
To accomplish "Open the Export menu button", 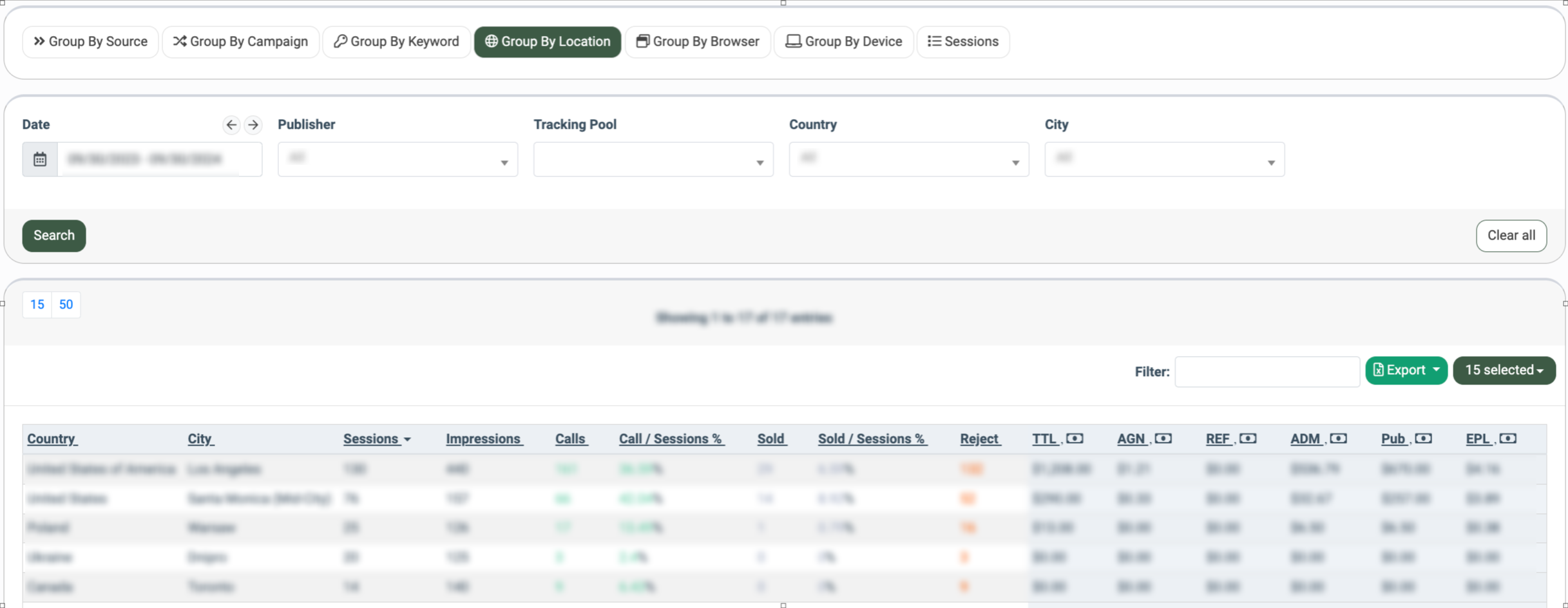I will click(1406, 370).
